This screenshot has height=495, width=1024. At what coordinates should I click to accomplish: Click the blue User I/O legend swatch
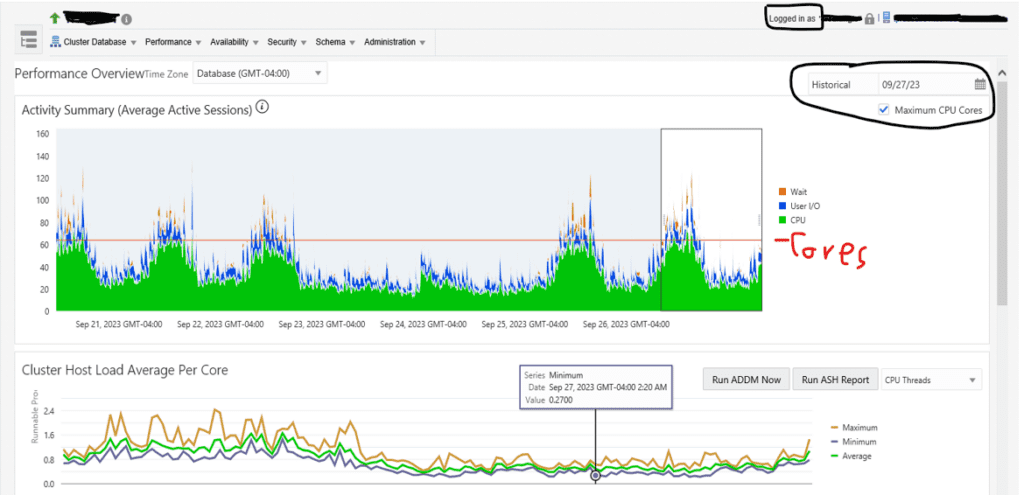781,206
